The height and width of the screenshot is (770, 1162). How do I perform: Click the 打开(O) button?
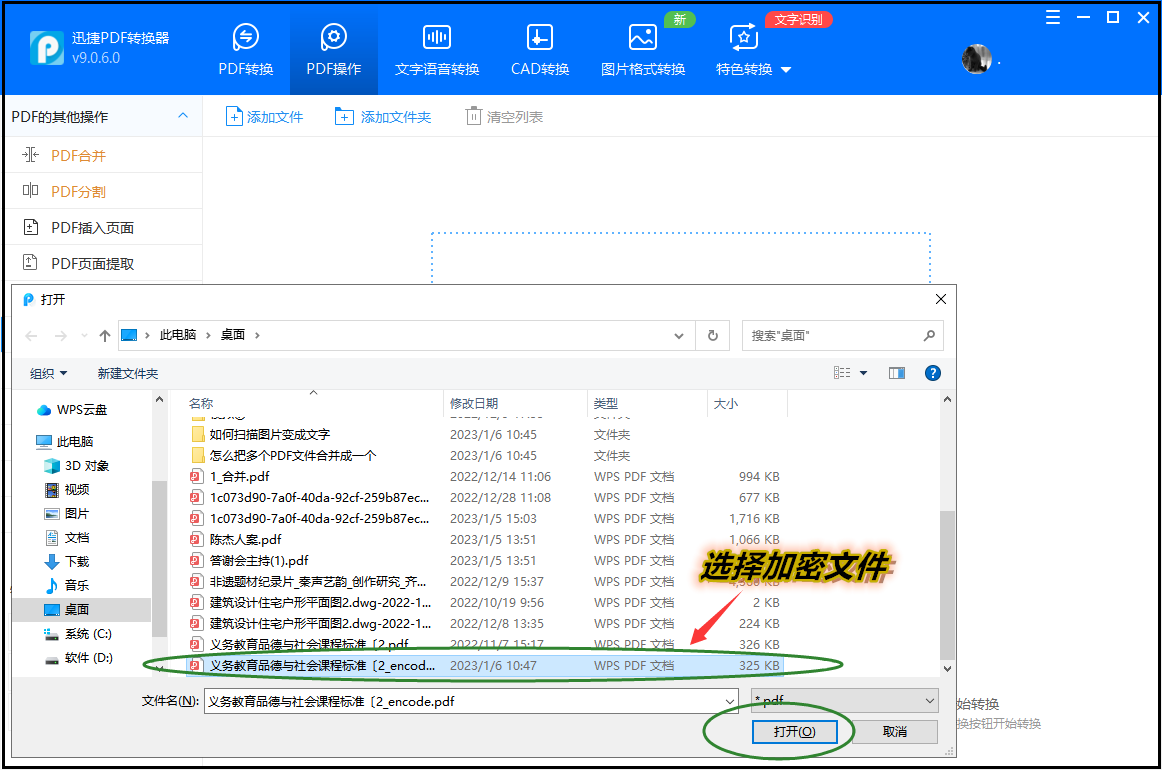(794, 731)
